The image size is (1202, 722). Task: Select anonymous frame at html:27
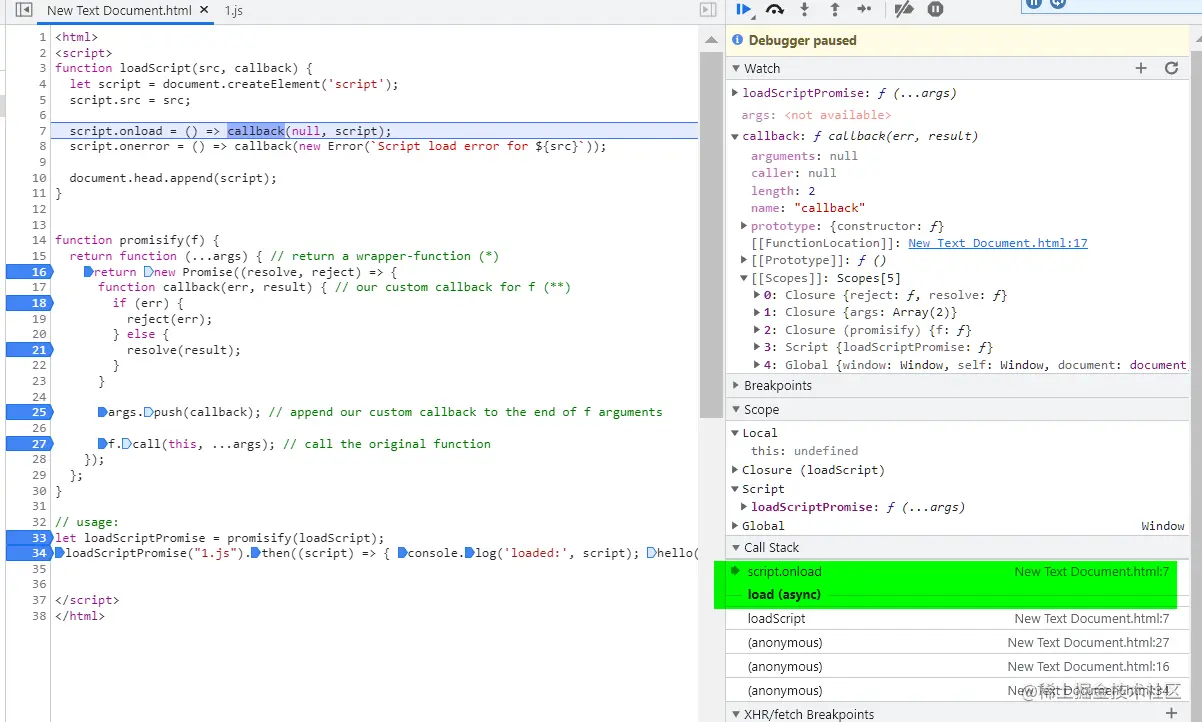click(x=957, y=643)
